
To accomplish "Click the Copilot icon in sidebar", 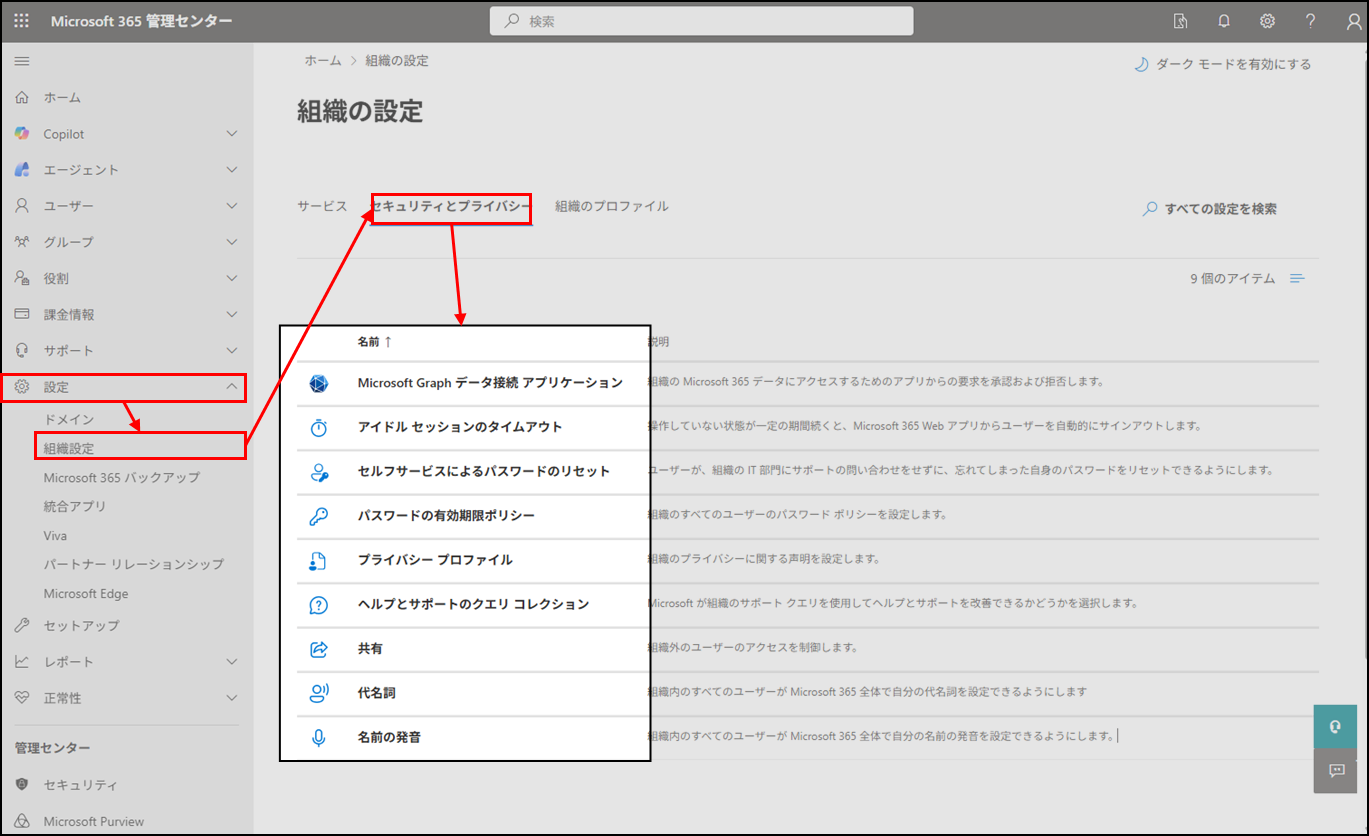I will click(22, 134).
